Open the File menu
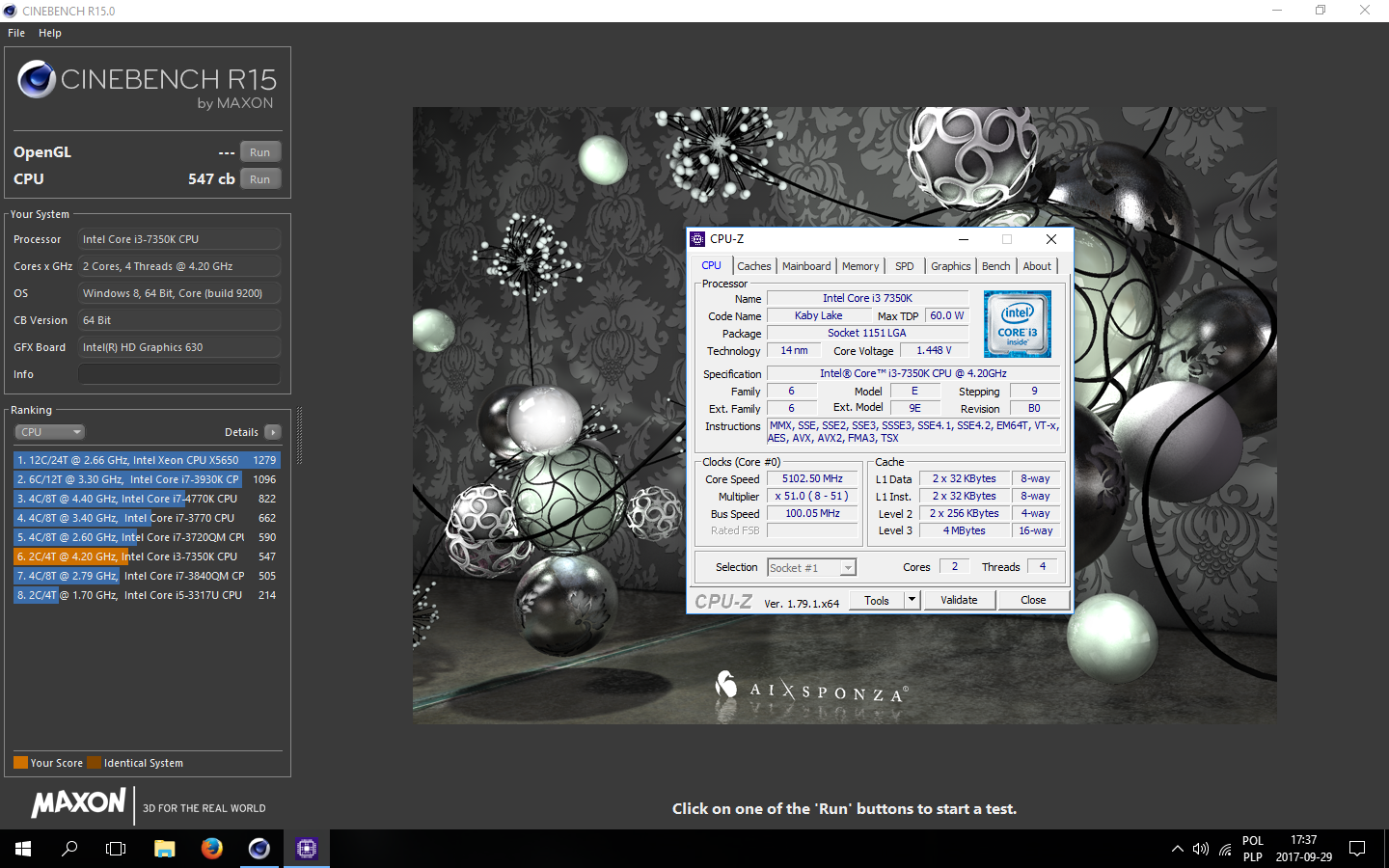This screenshot has height=868, width=1389. (x=16, y=33)
